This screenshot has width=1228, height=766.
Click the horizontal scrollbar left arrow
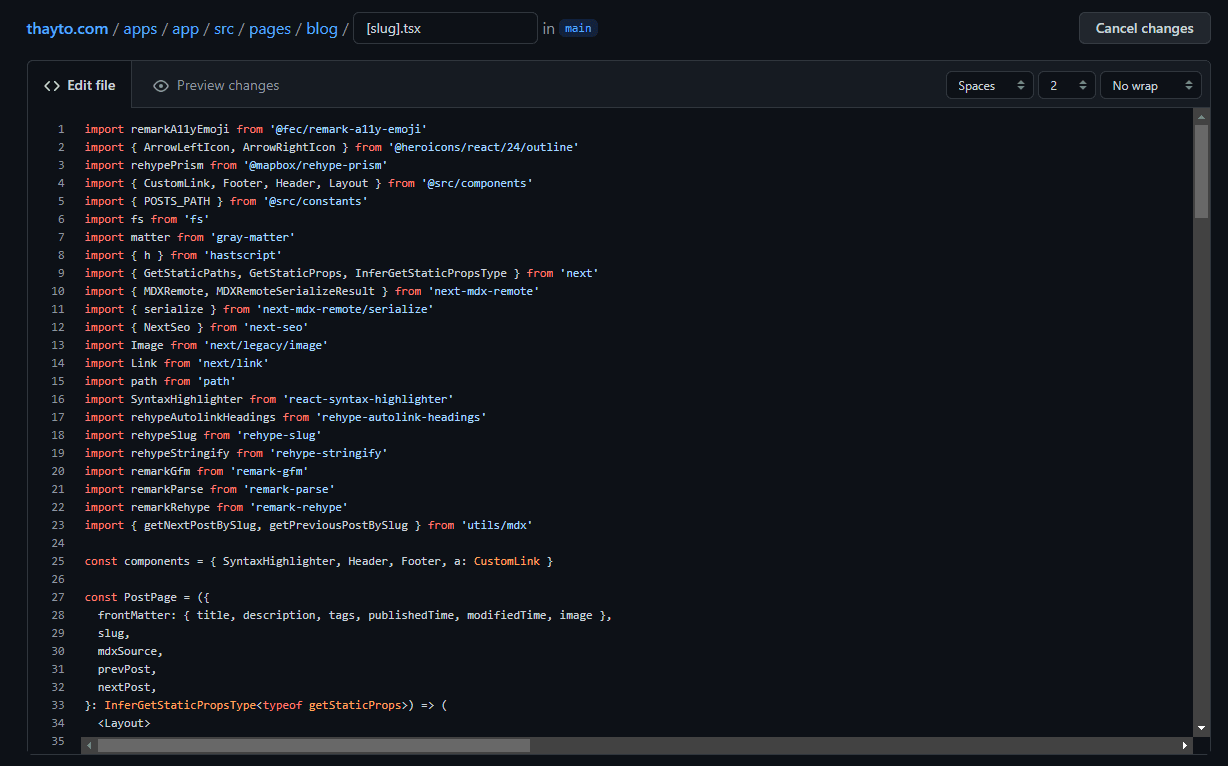pos(88,745)
